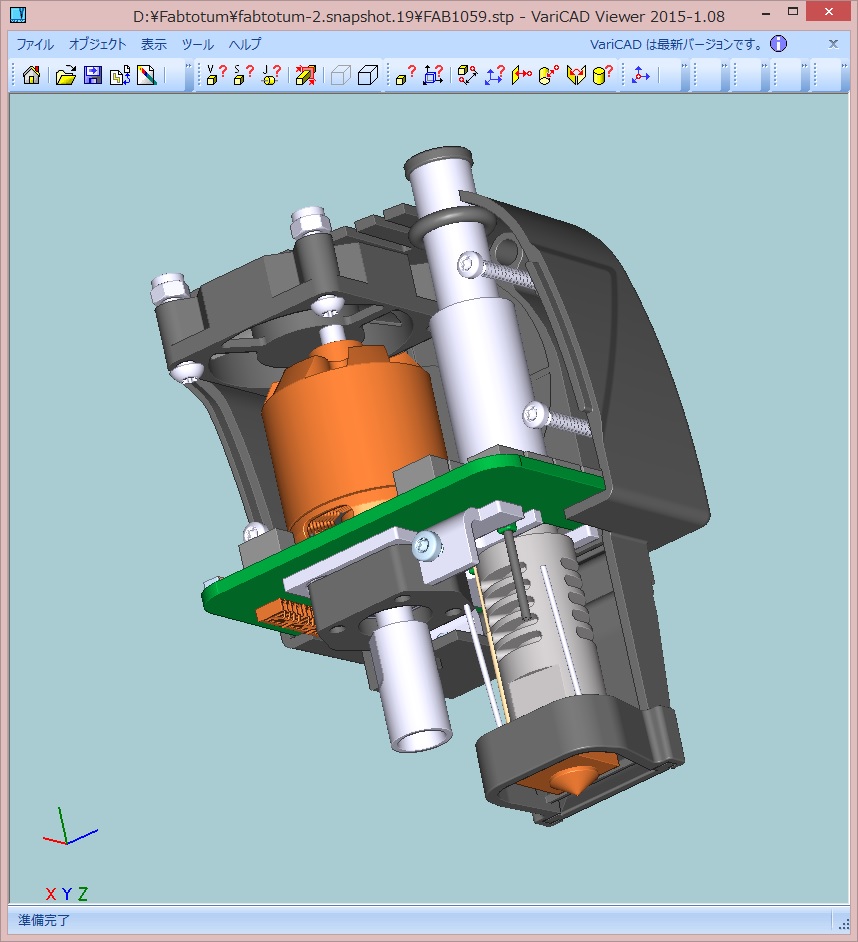
Task: Click the blue coordinate axes icon
Action: pyautogui.click(x=640, y=75)
